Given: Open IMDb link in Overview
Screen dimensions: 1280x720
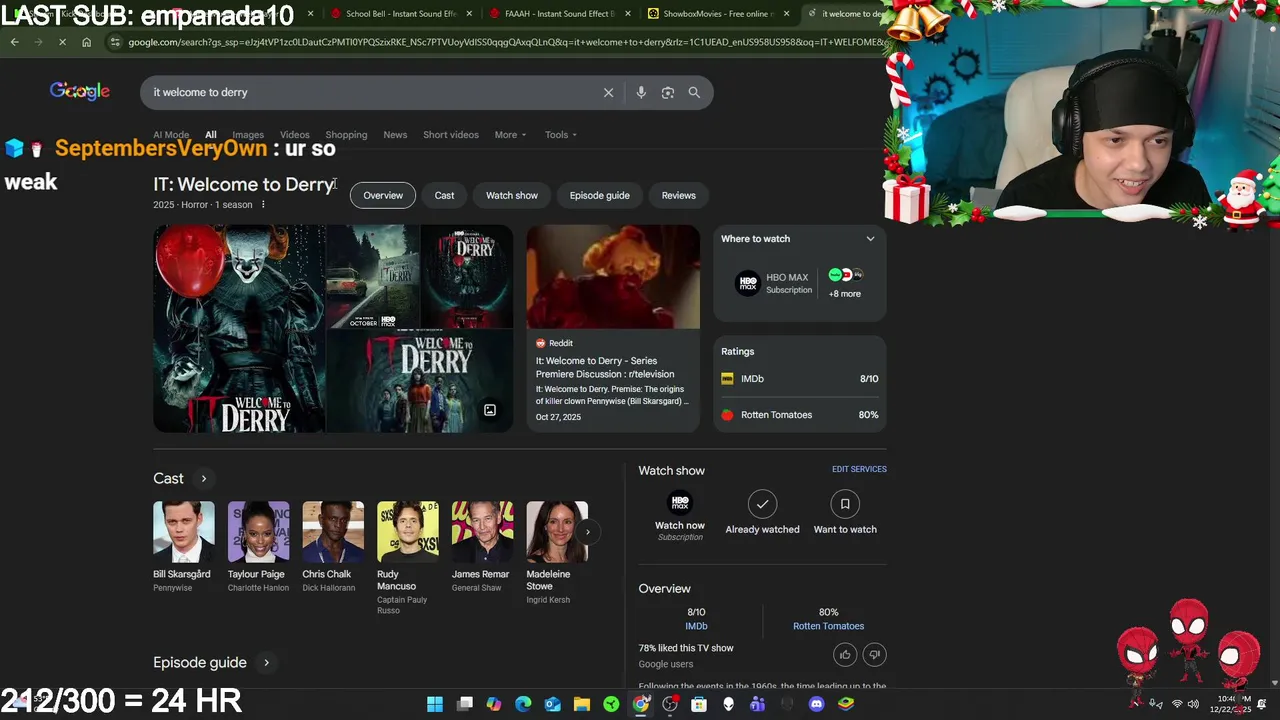Looking at the screenshot, I should click(696, 626).
